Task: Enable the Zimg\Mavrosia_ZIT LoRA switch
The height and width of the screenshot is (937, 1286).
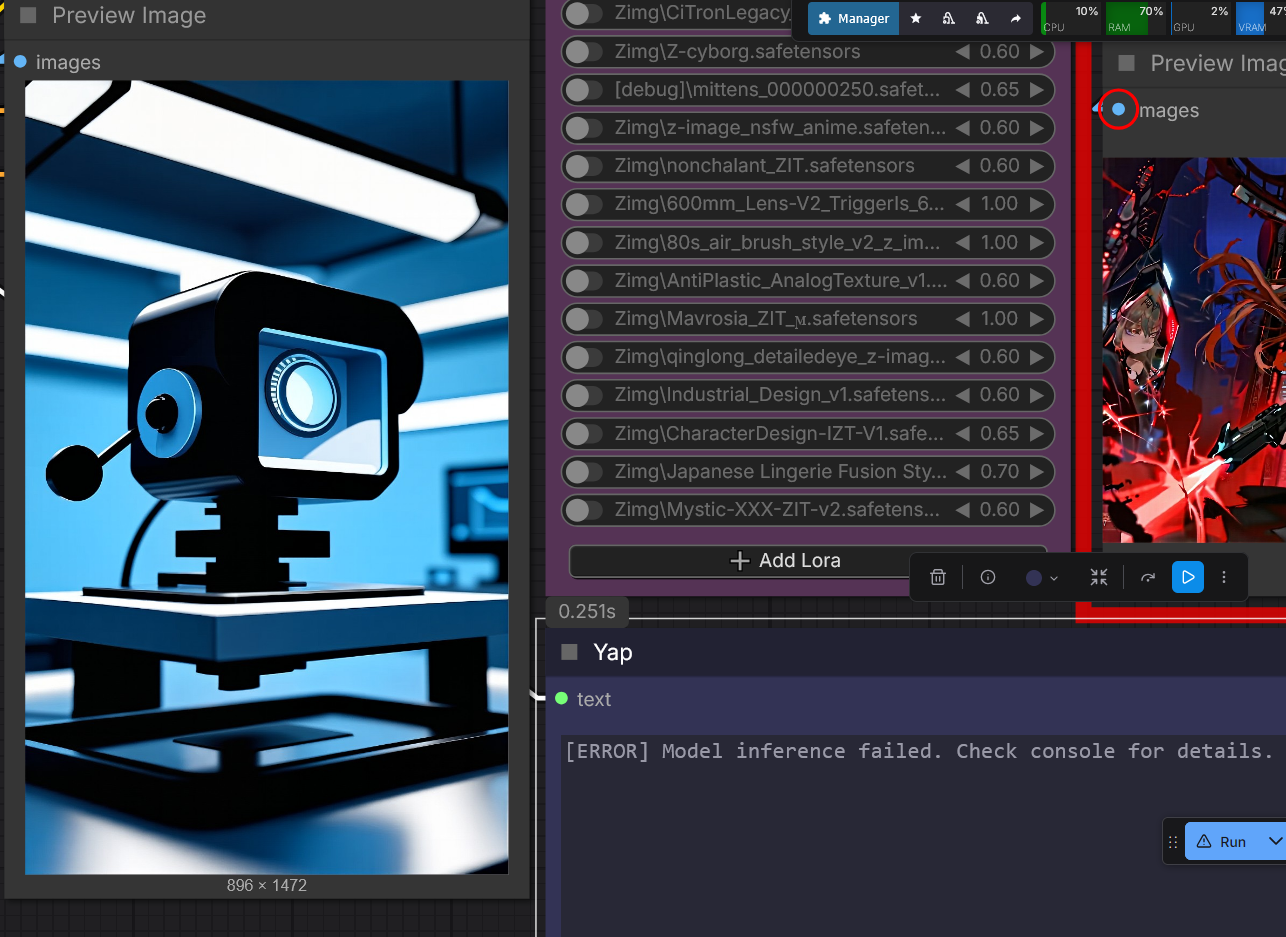Action: 583,319
